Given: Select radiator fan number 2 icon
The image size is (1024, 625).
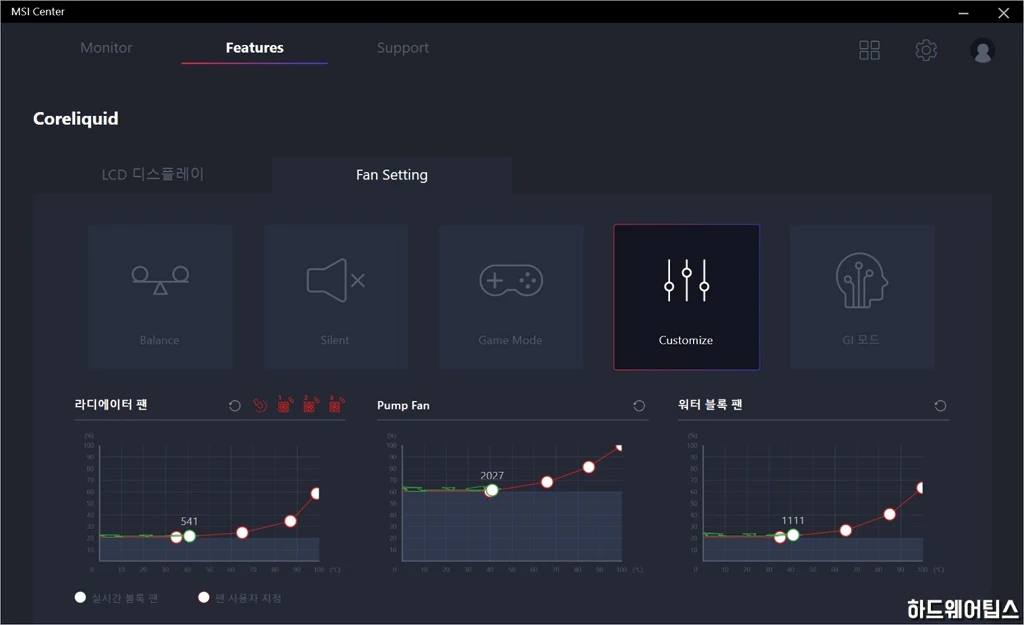Looking at the screenshot, I should point(310,404).
